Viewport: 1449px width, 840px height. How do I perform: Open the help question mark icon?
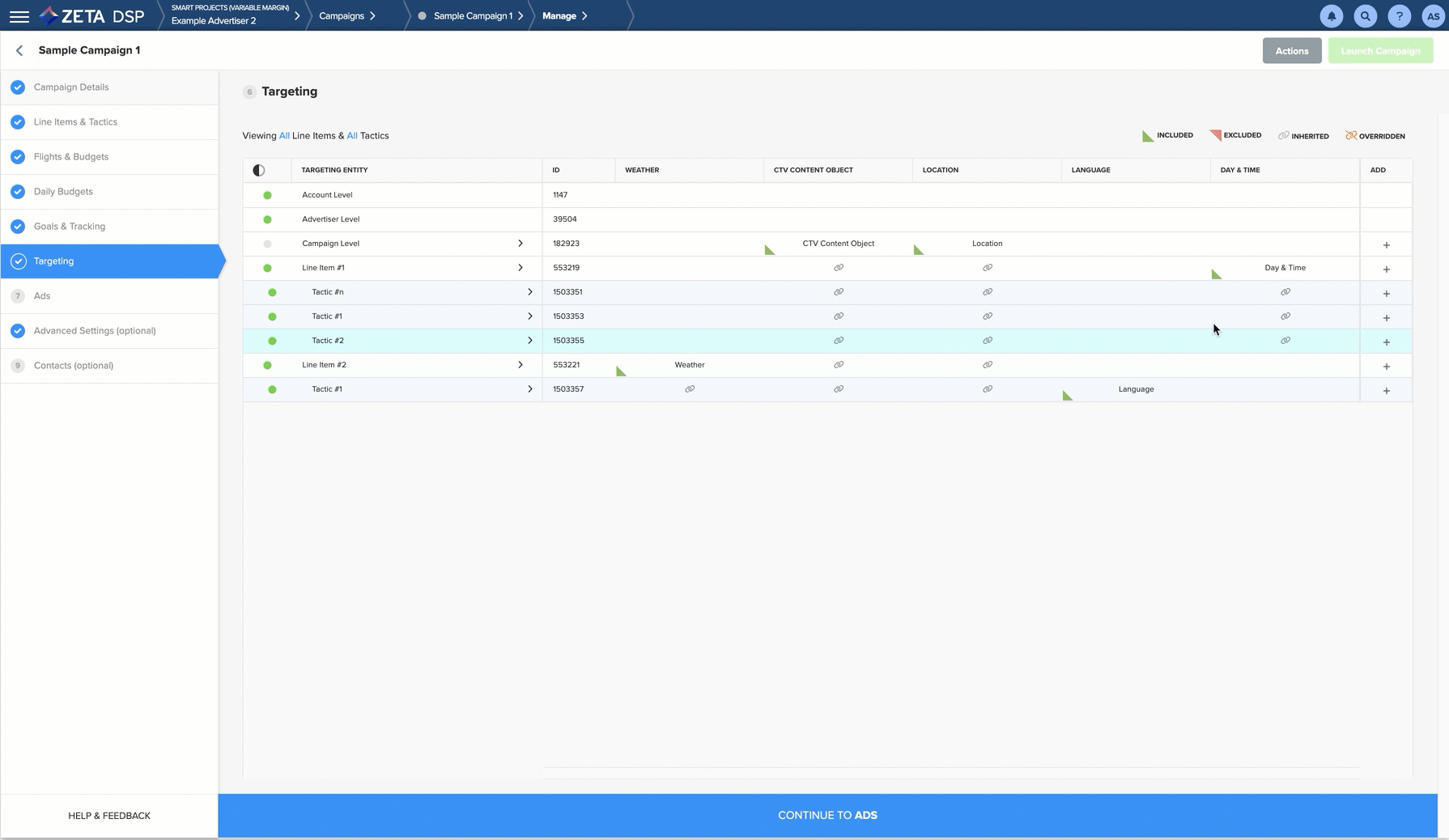pyautogui.click(x=1399, y=16)
